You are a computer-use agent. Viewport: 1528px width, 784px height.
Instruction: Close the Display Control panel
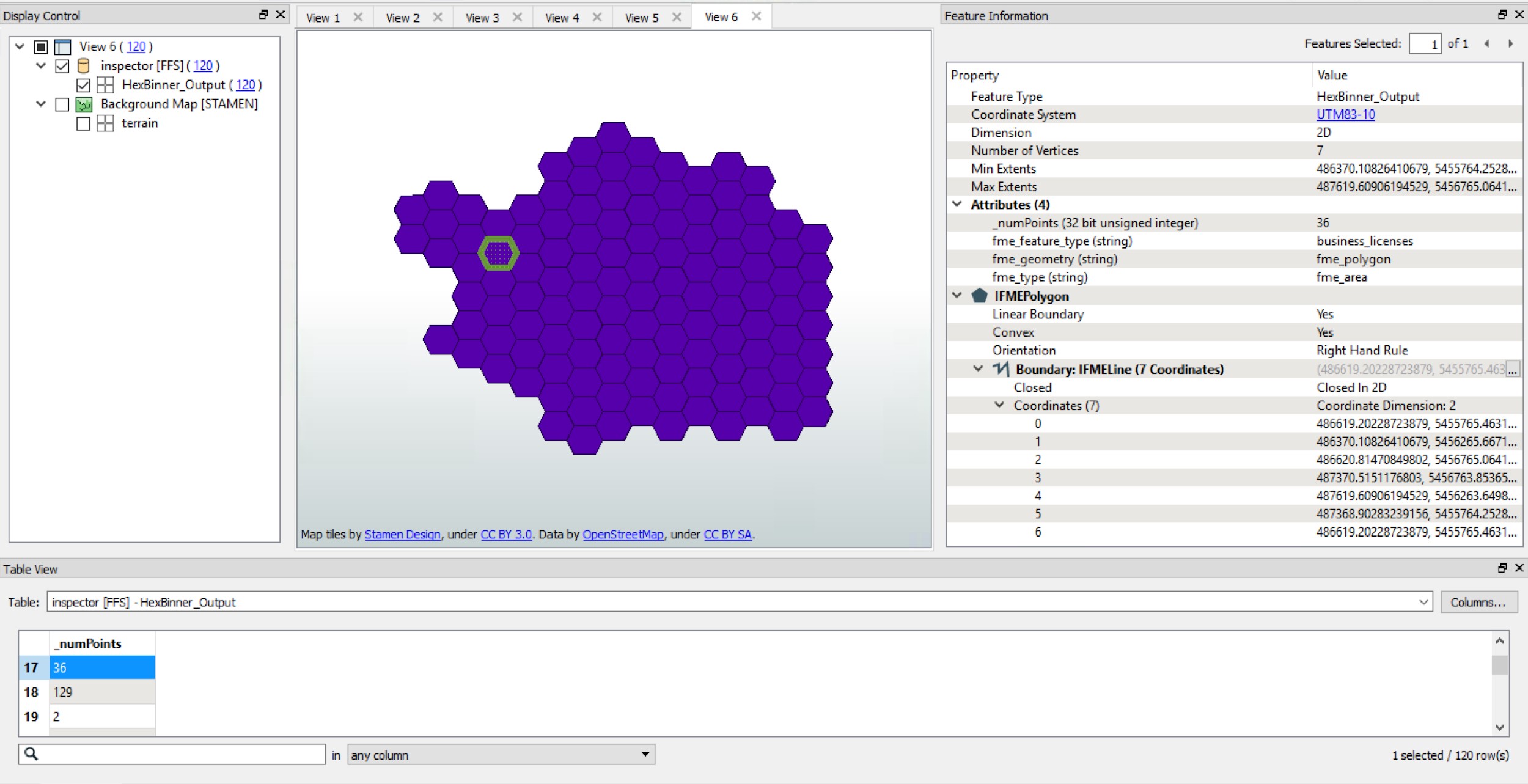[281, 15]
